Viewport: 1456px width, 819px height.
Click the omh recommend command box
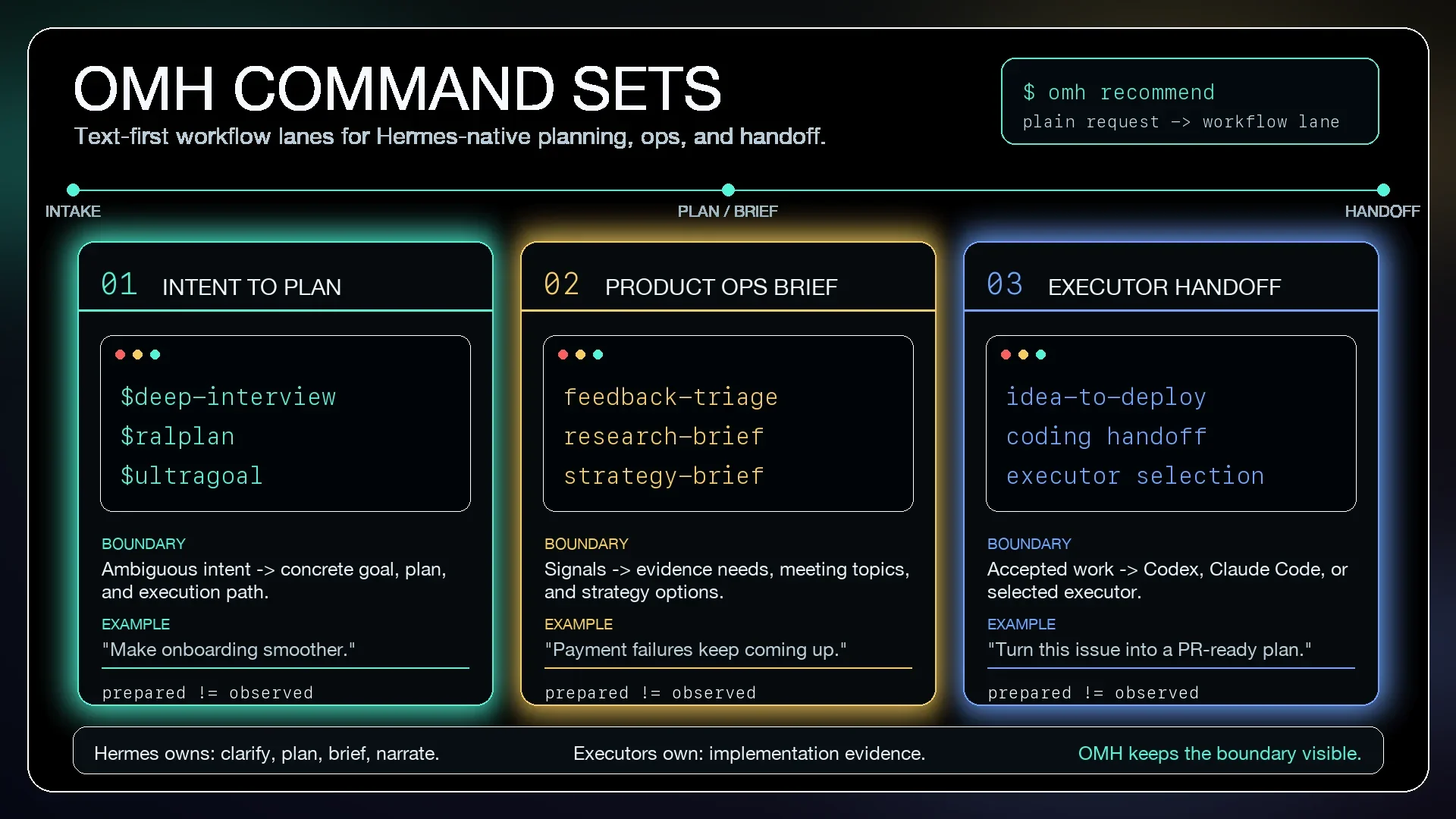[x=1190, y=101]
